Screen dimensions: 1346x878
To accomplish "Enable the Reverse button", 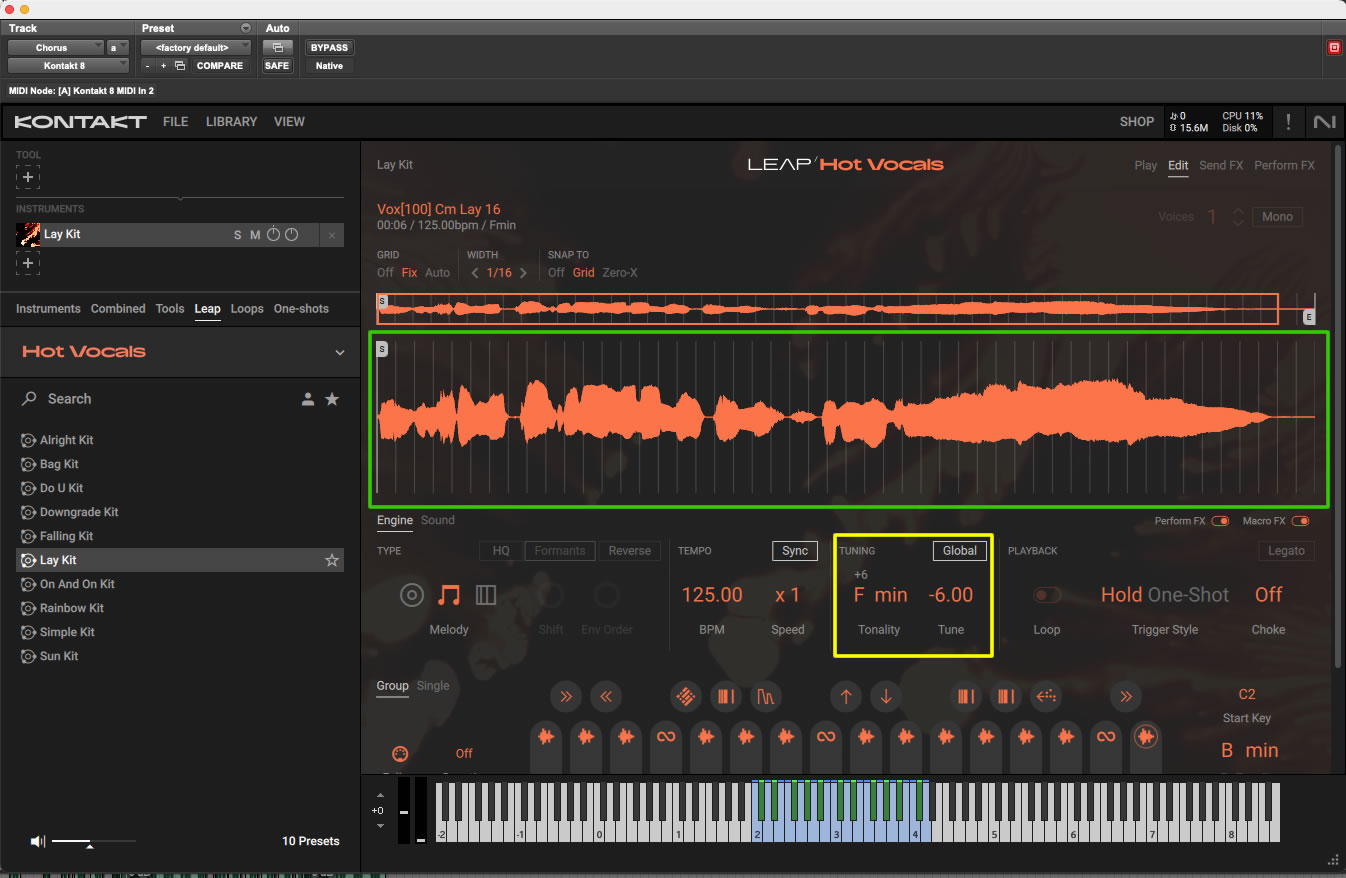I will click(x=629, y=551).
